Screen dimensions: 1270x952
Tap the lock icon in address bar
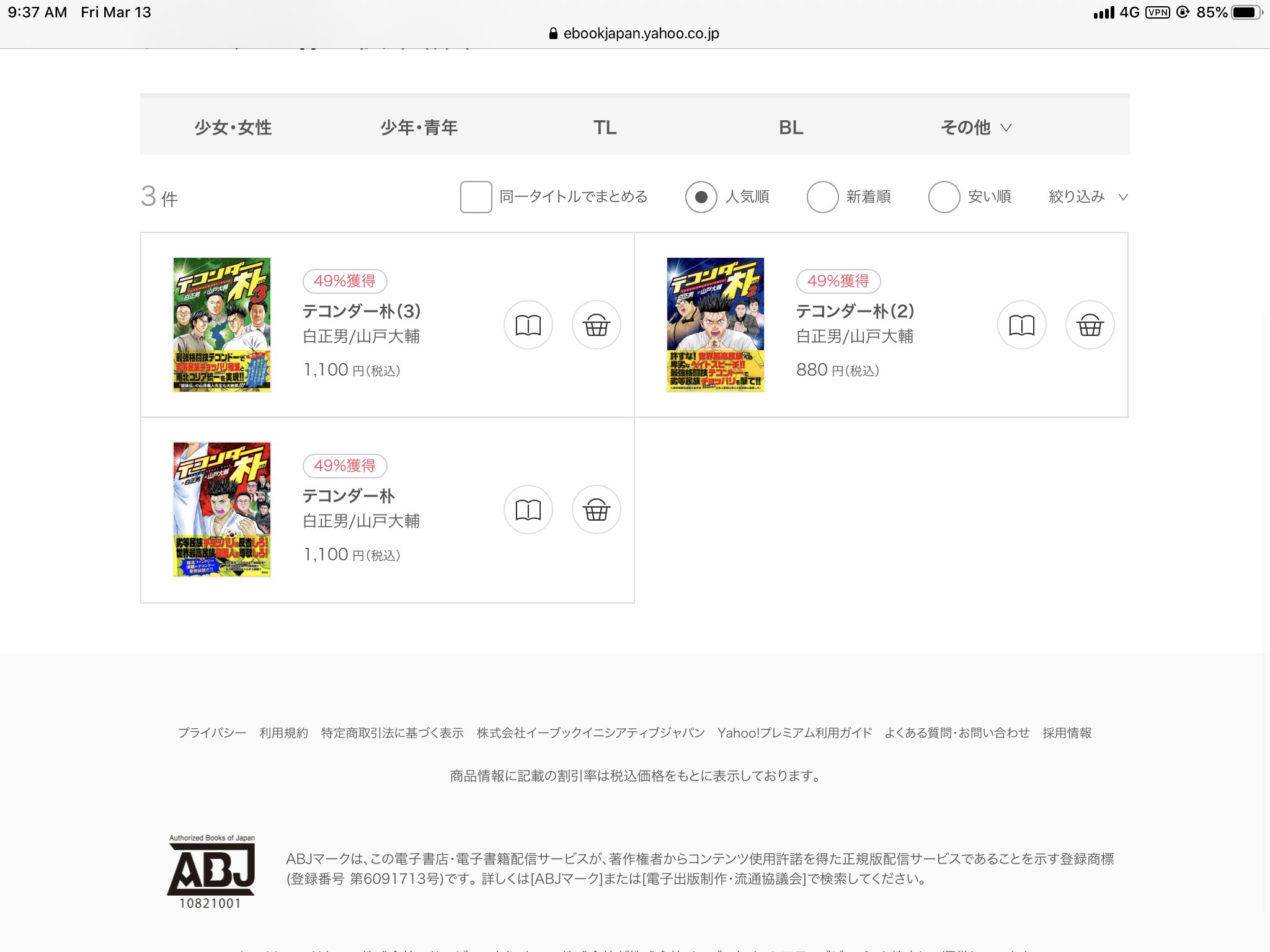553,33
